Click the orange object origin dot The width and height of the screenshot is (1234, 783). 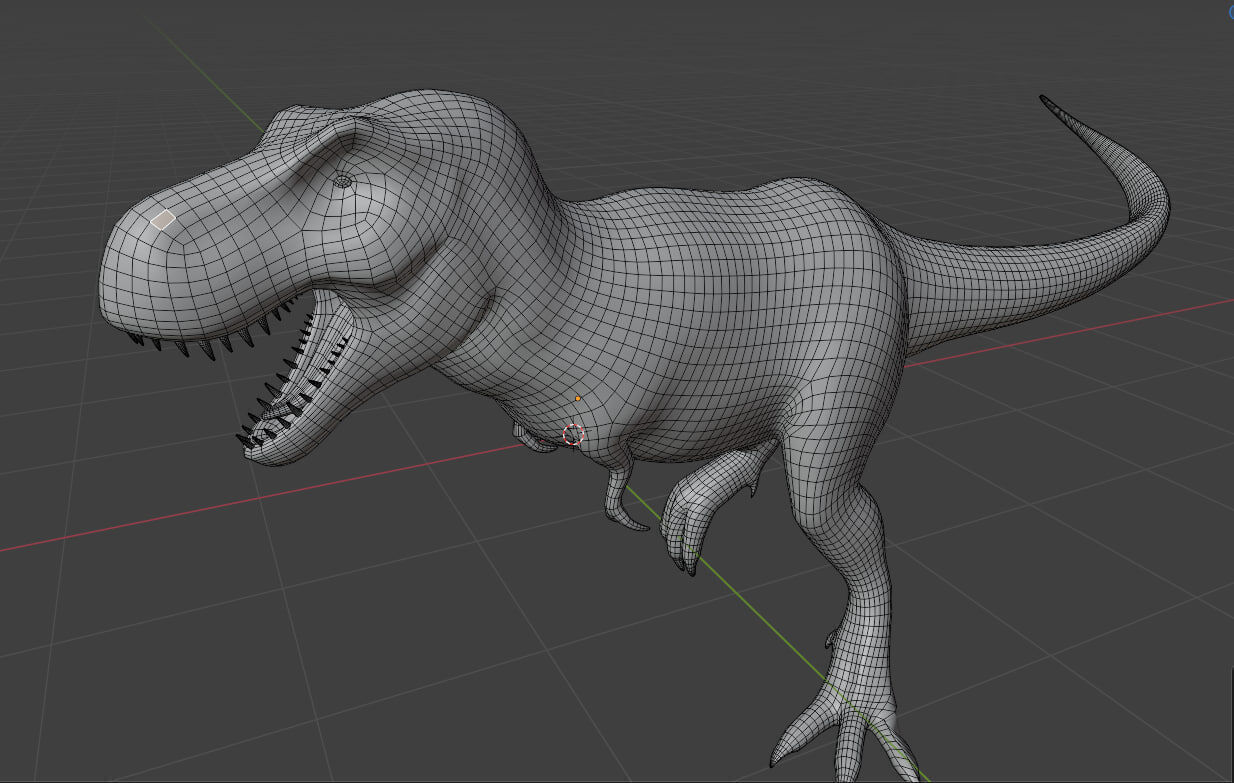[578, 398]
